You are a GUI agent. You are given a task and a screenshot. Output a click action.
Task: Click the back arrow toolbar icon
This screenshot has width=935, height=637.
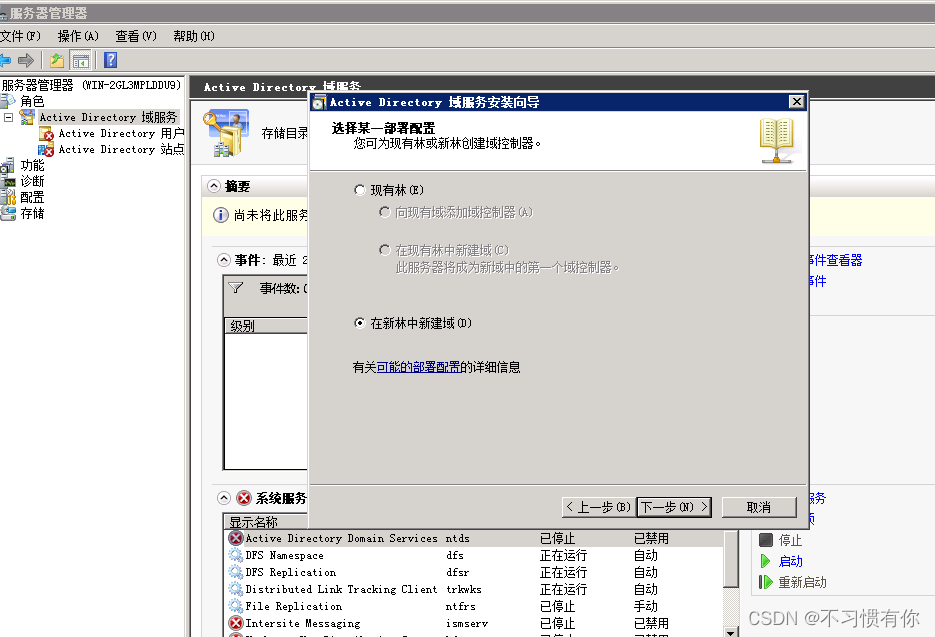pyautogui.click(x=5, y=60)
